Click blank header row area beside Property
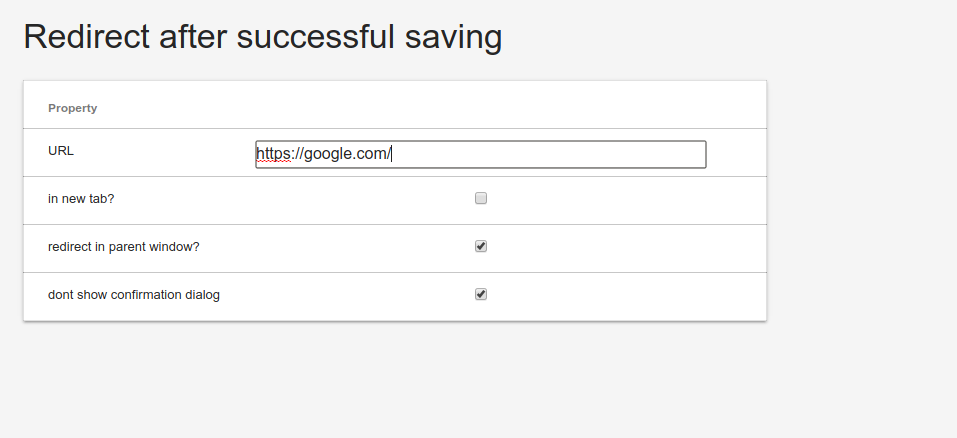 tap(450, 107)
